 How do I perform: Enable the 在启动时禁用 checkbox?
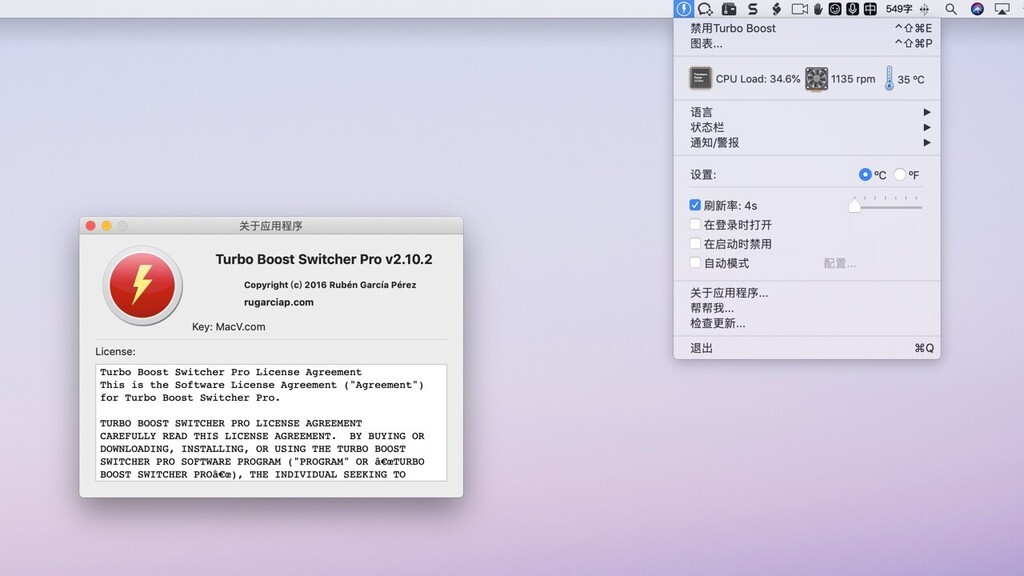pyautogui.click(x=695, y=244)
